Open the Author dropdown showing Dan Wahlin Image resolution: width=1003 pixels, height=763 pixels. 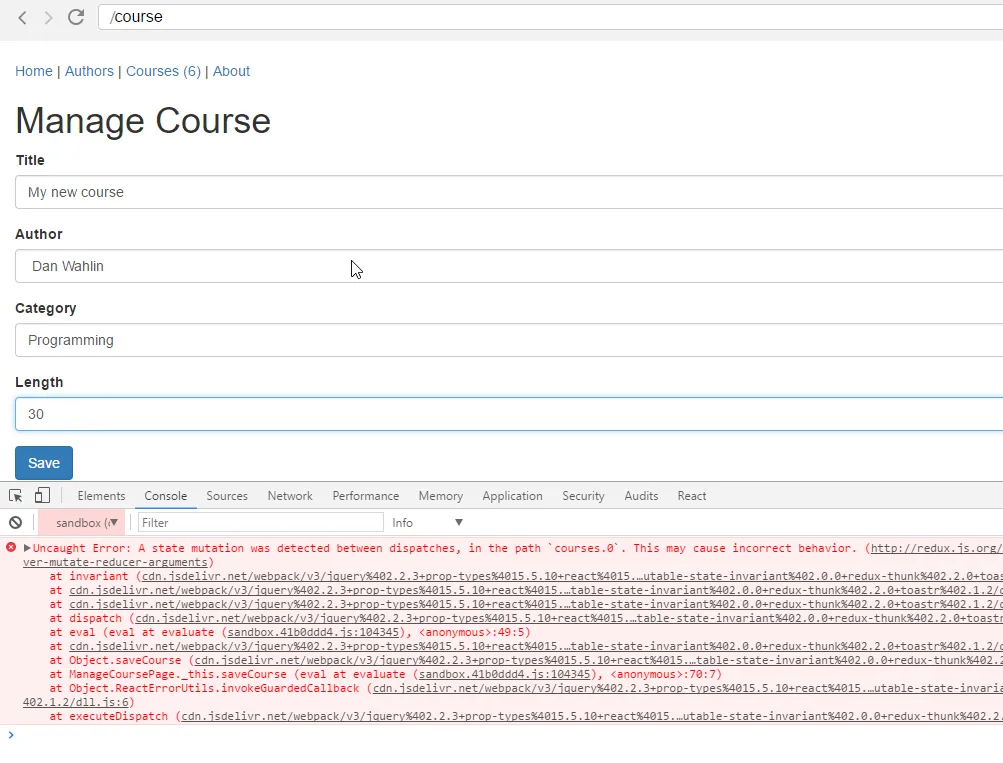[x=509, y=266]
